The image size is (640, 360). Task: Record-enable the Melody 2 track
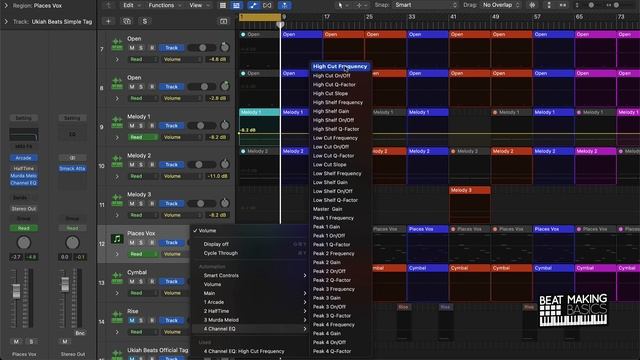(152, 164)
